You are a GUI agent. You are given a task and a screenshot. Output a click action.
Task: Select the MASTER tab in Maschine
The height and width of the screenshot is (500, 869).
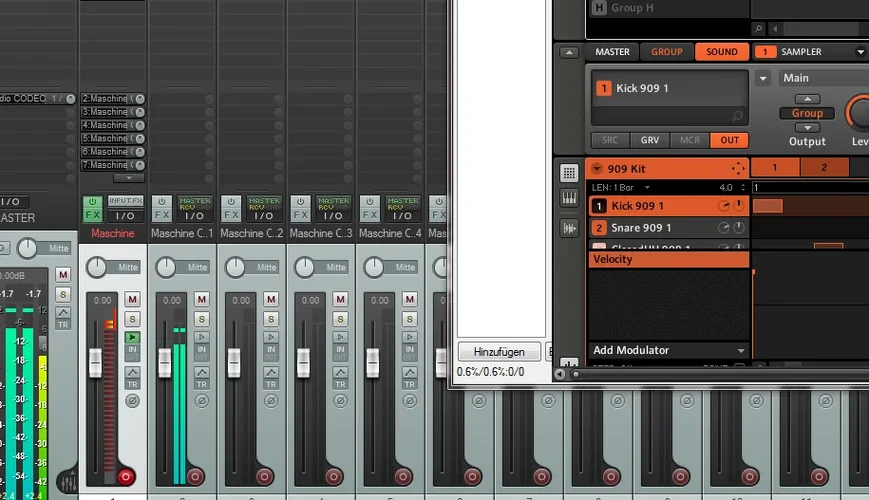point(612,52)
